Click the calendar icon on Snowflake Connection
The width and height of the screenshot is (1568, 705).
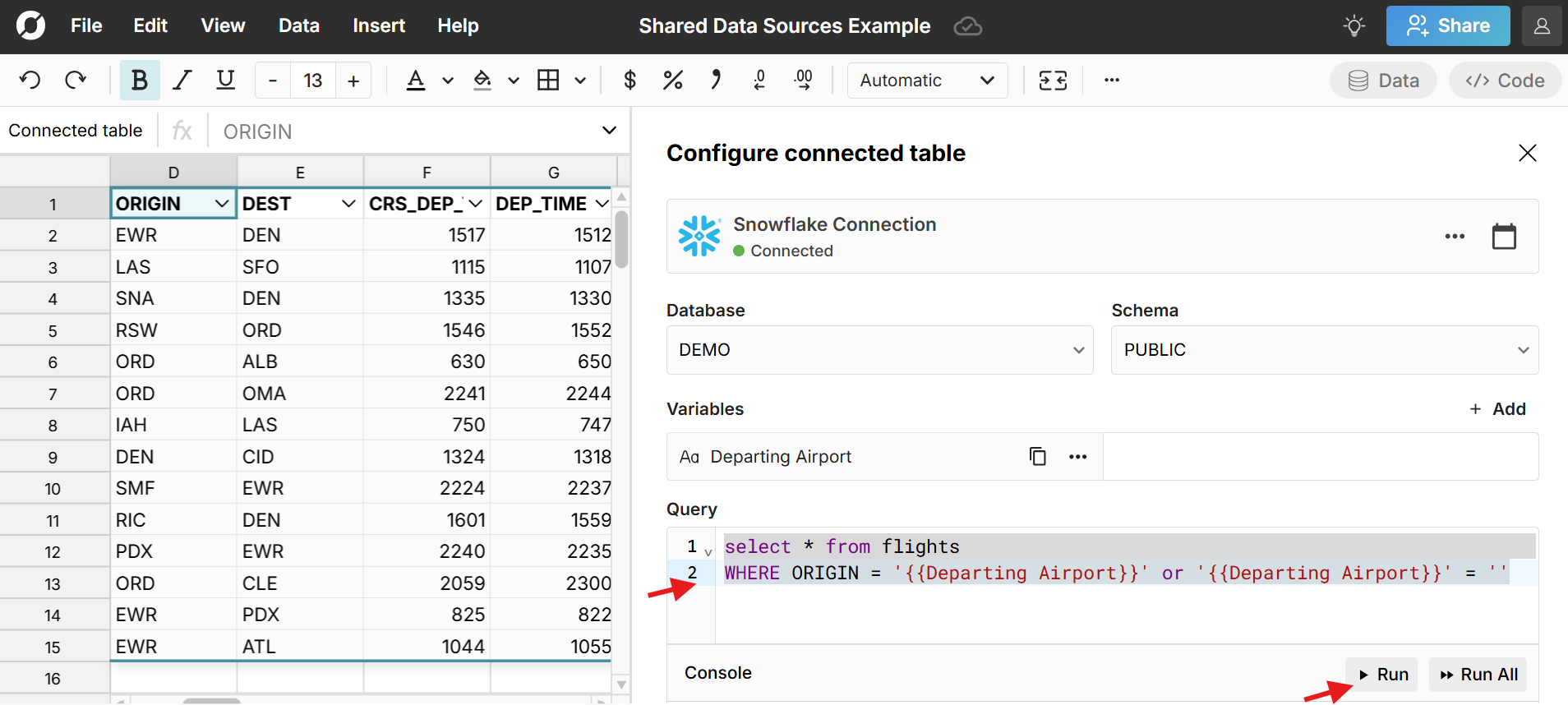click(x=1504, y=237)
